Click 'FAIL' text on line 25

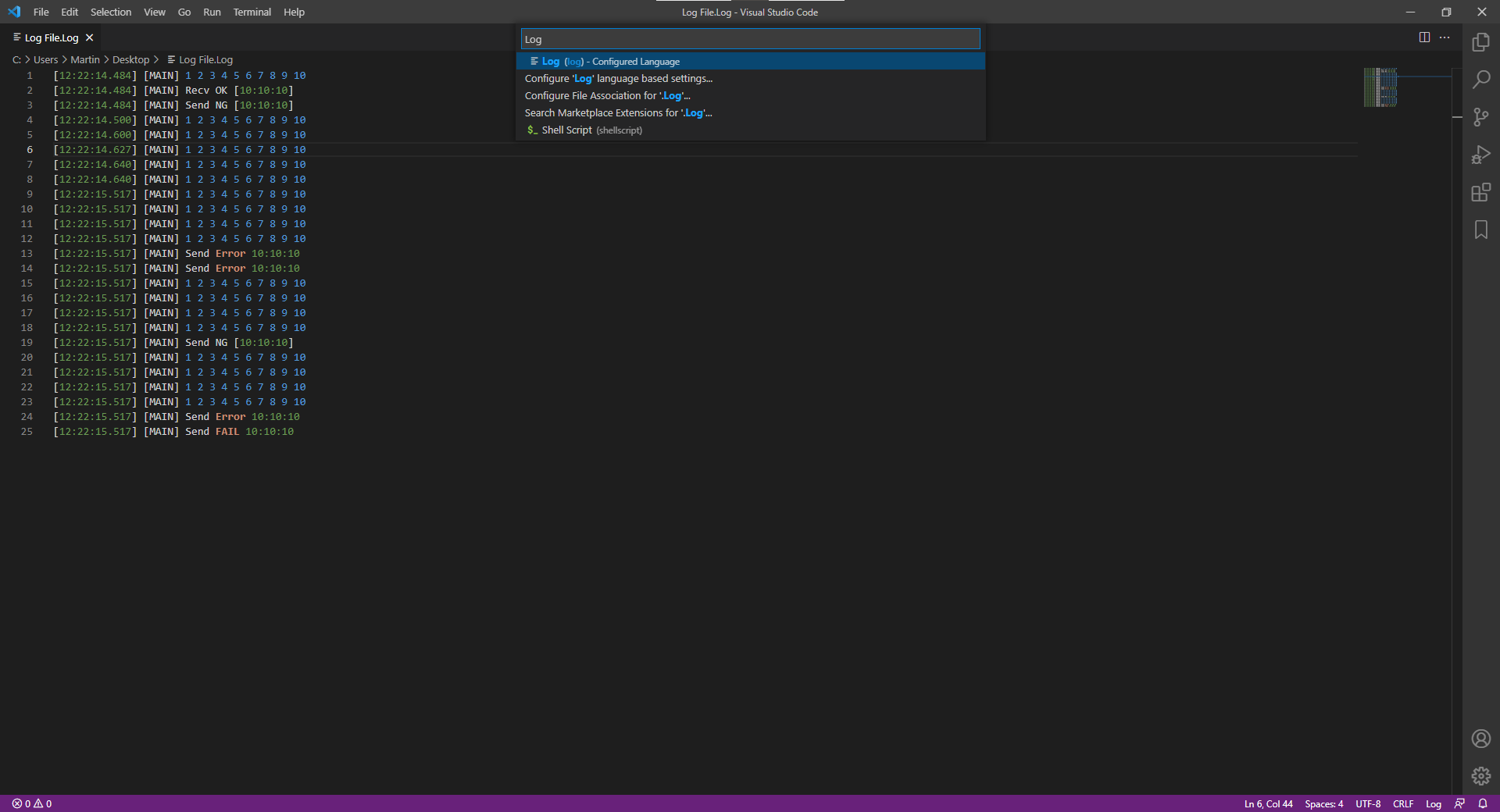point(227,431)
